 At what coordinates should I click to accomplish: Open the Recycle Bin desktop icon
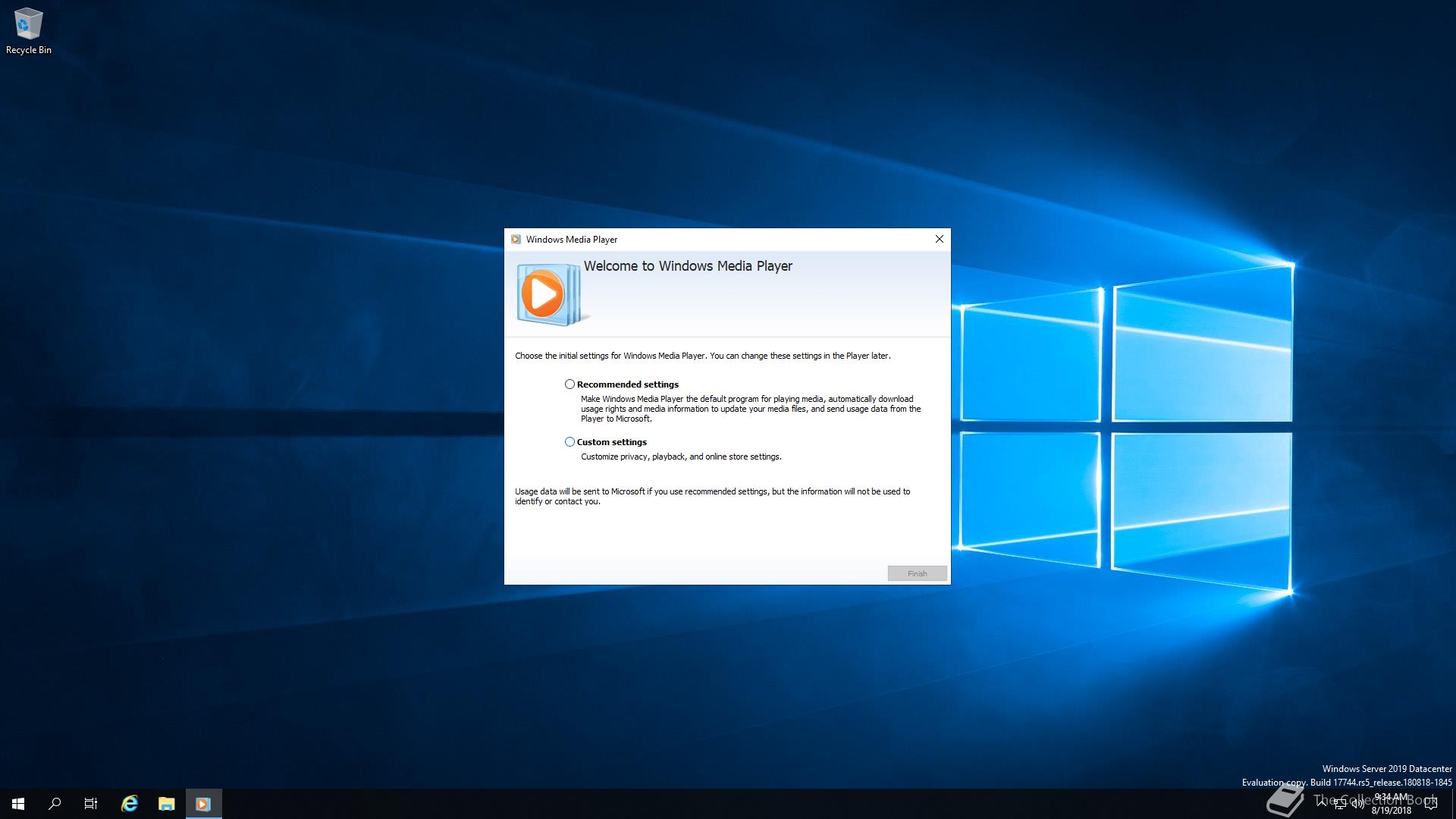click(x=28, y=30)
